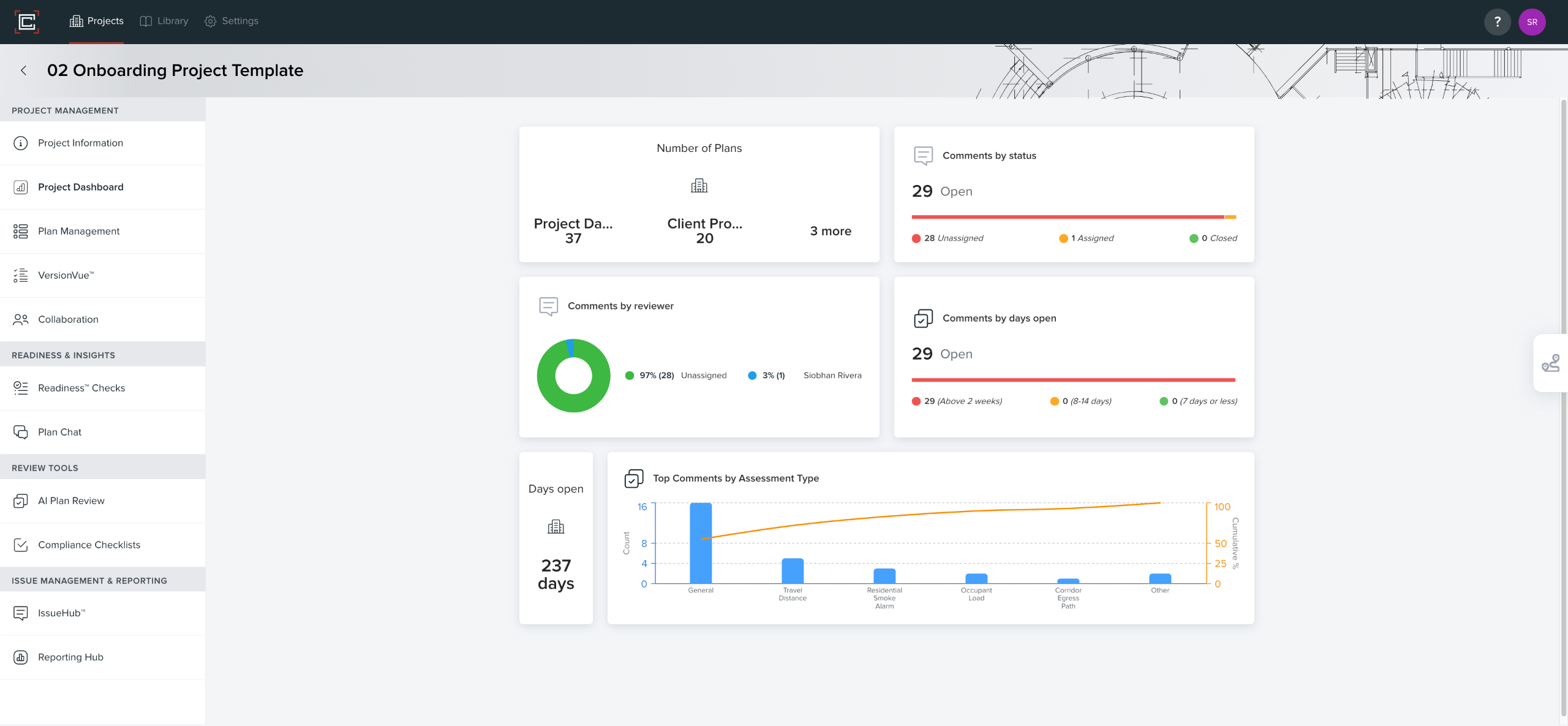Go to the Projects tab
The height and width of the screenshot is (726, 1568).
[x=97, y=21]
